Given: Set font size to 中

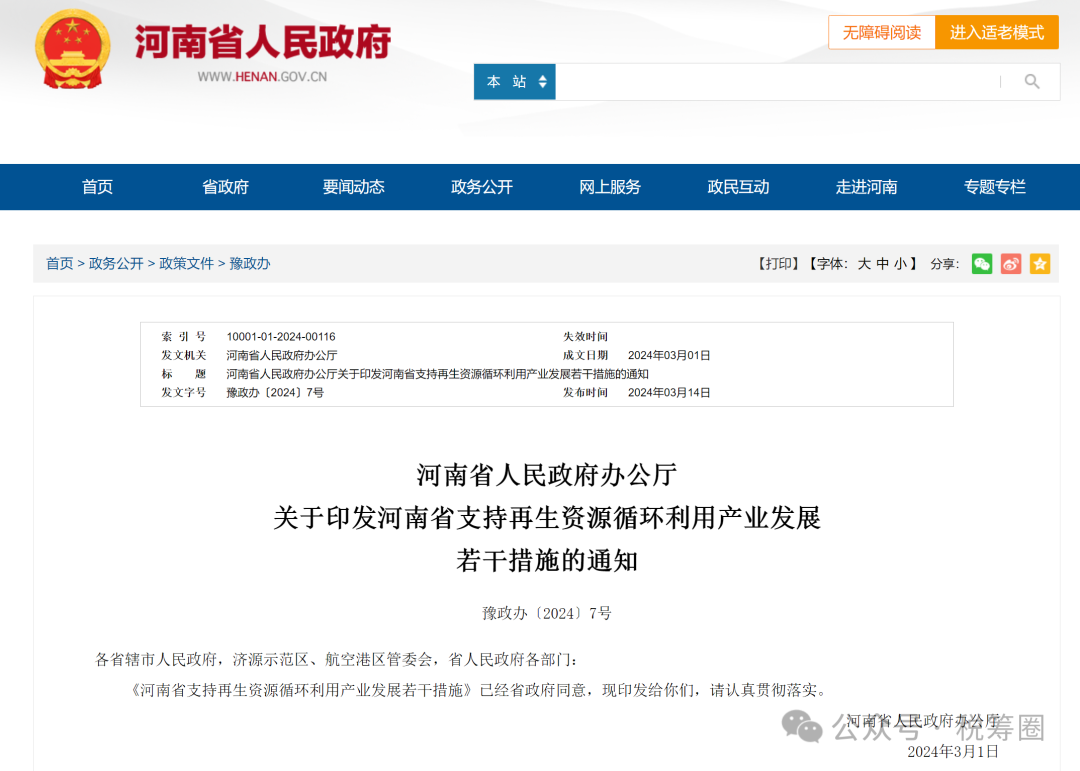Looking at the screenshot, I should pyautogui.click(x=882, y=264).
